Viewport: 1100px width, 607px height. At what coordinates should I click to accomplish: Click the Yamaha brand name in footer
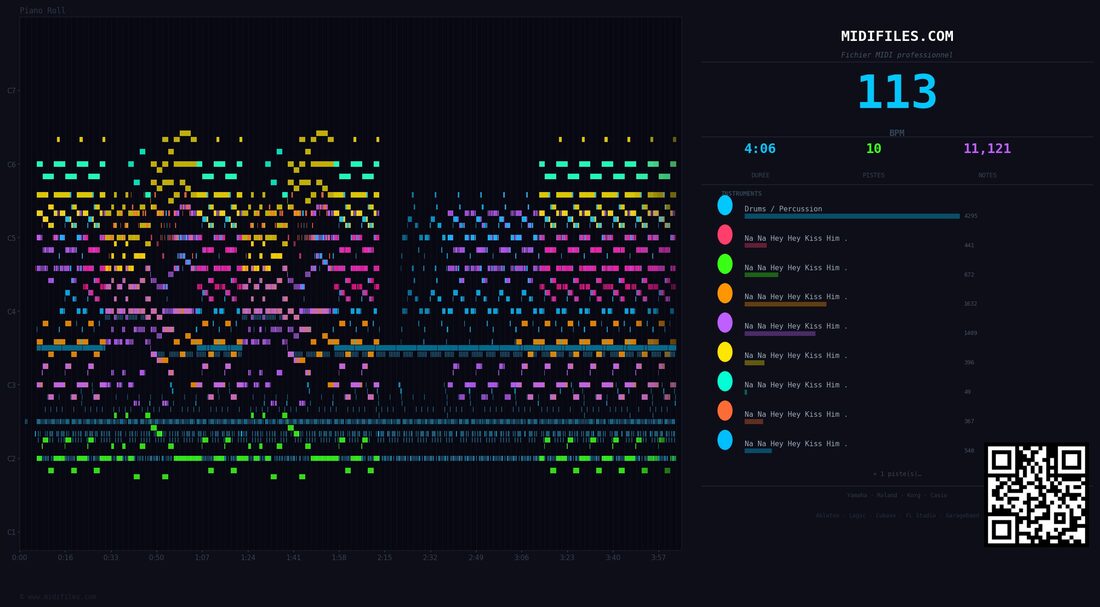(857, 495)
